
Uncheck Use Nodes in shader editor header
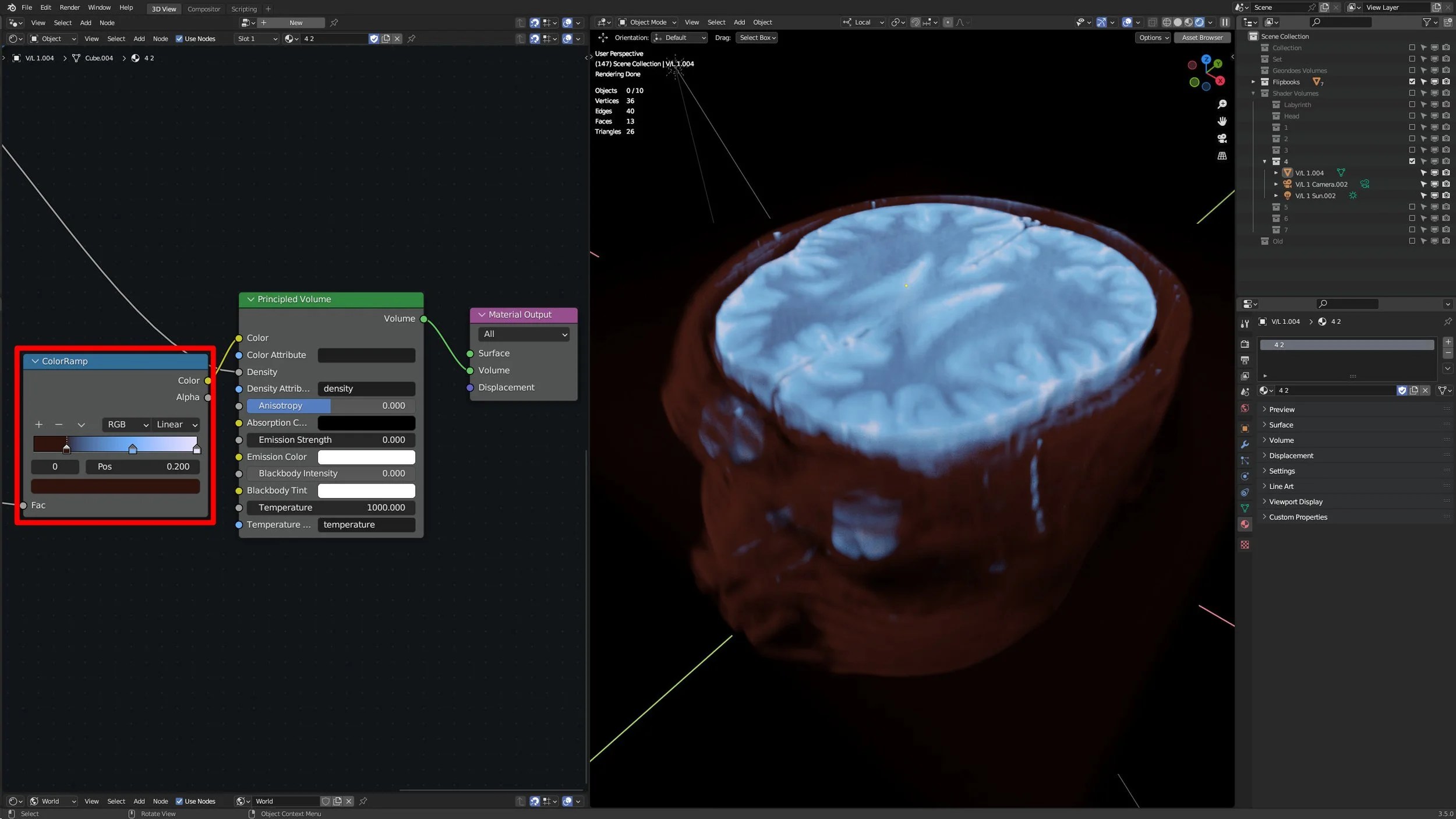click(x=179, y=39)
